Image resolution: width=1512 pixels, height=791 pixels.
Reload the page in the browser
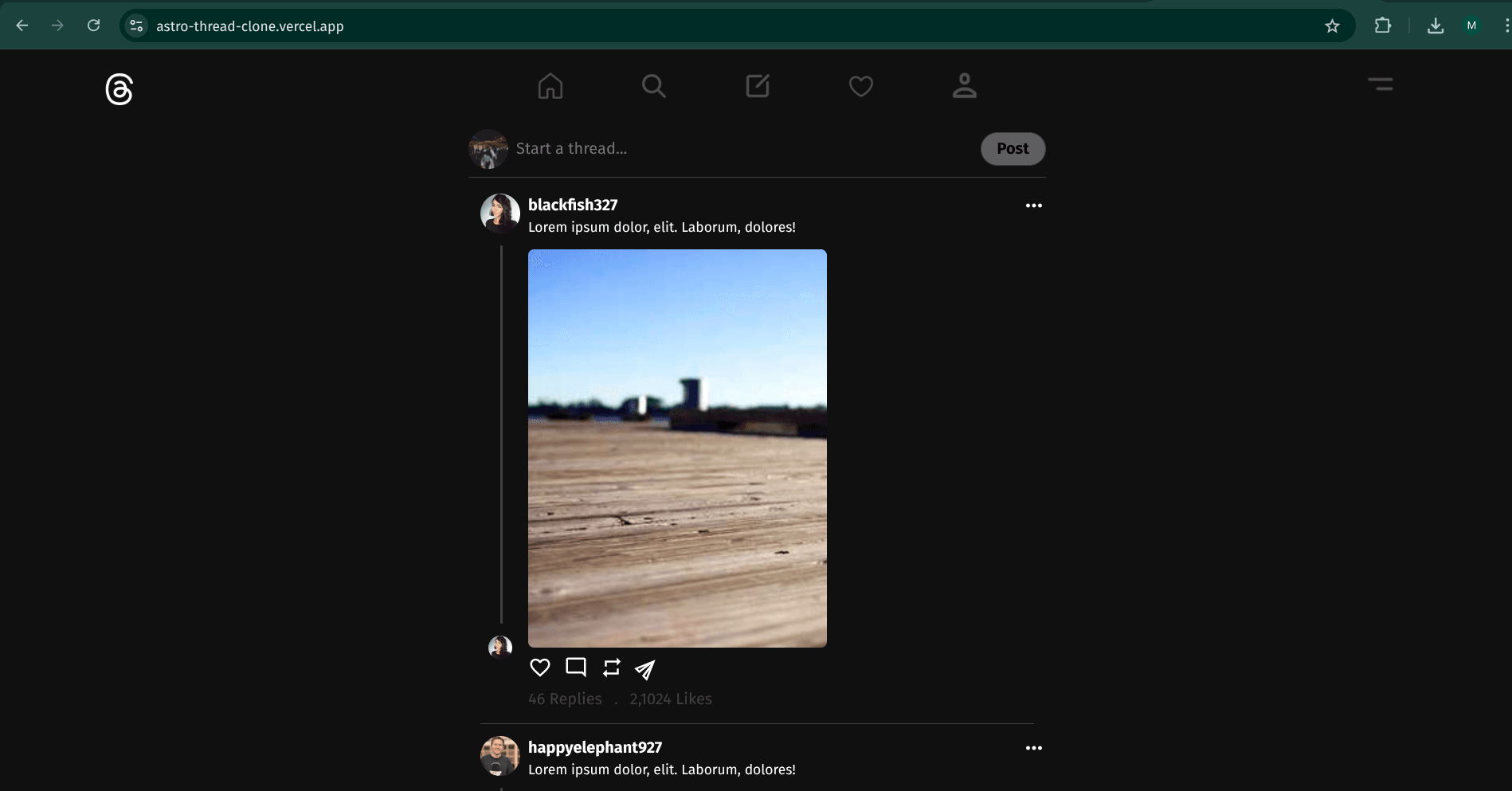[93, 25]
